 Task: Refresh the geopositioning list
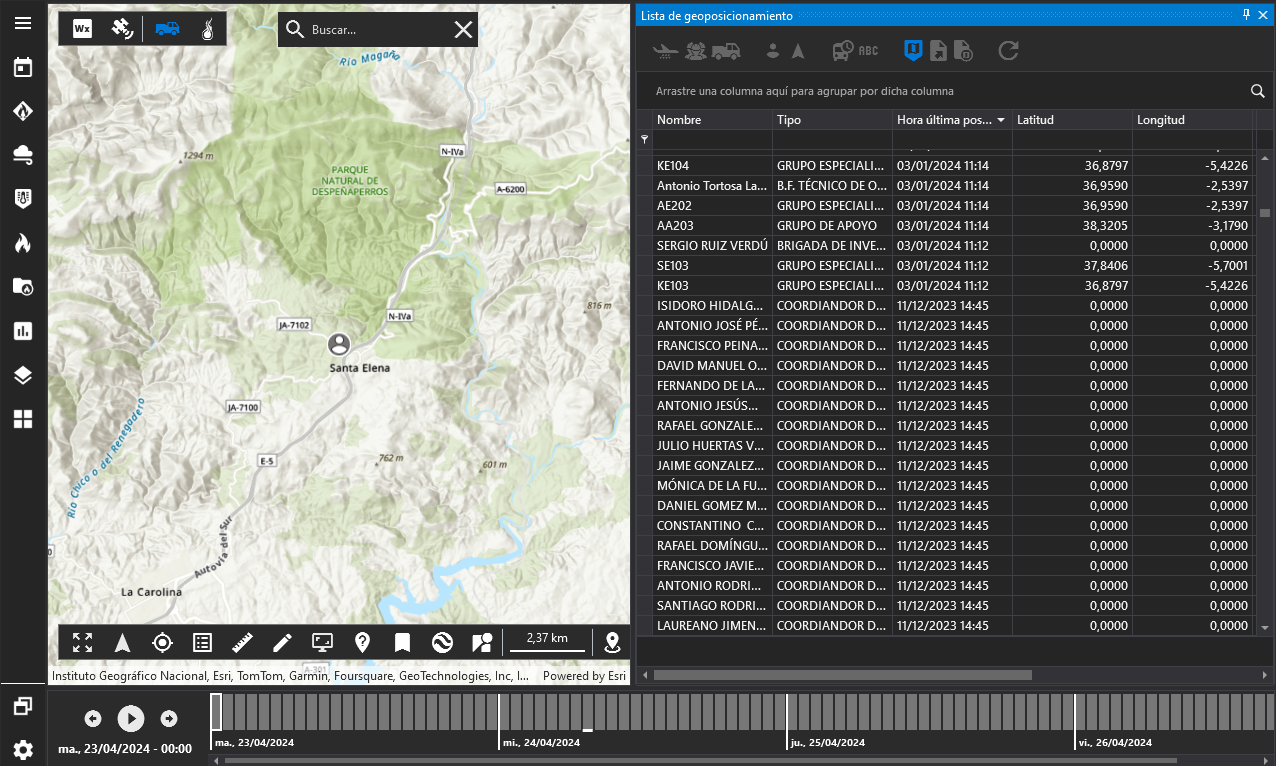(x=1008, y=50)
